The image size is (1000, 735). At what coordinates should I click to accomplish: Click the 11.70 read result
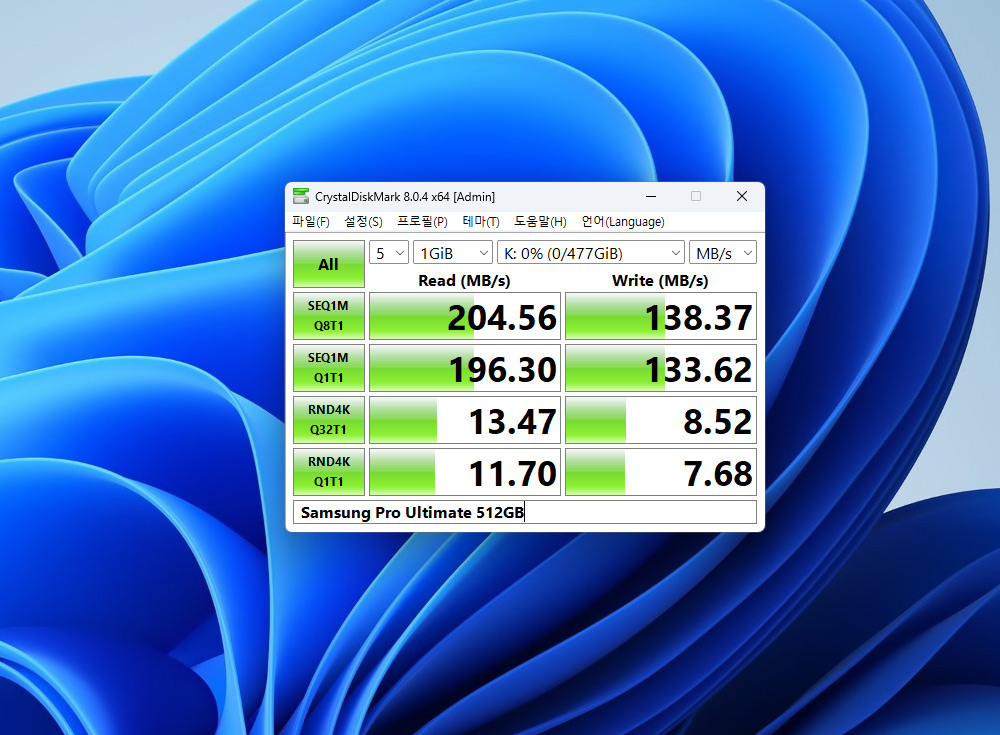(x=464, y=471)
